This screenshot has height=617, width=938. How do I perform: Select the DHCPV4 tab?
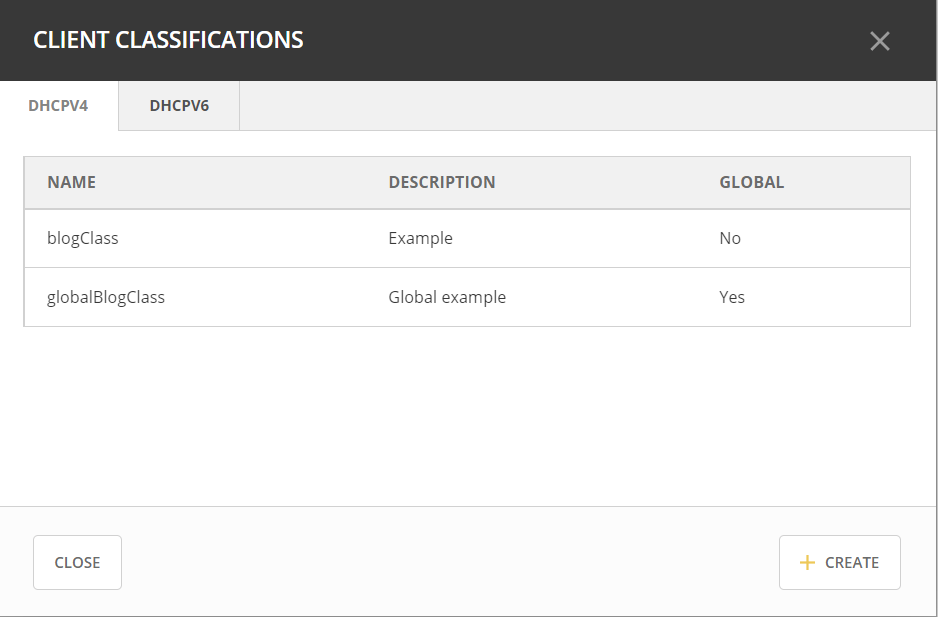pyautogui.click(x=58, y=106)
